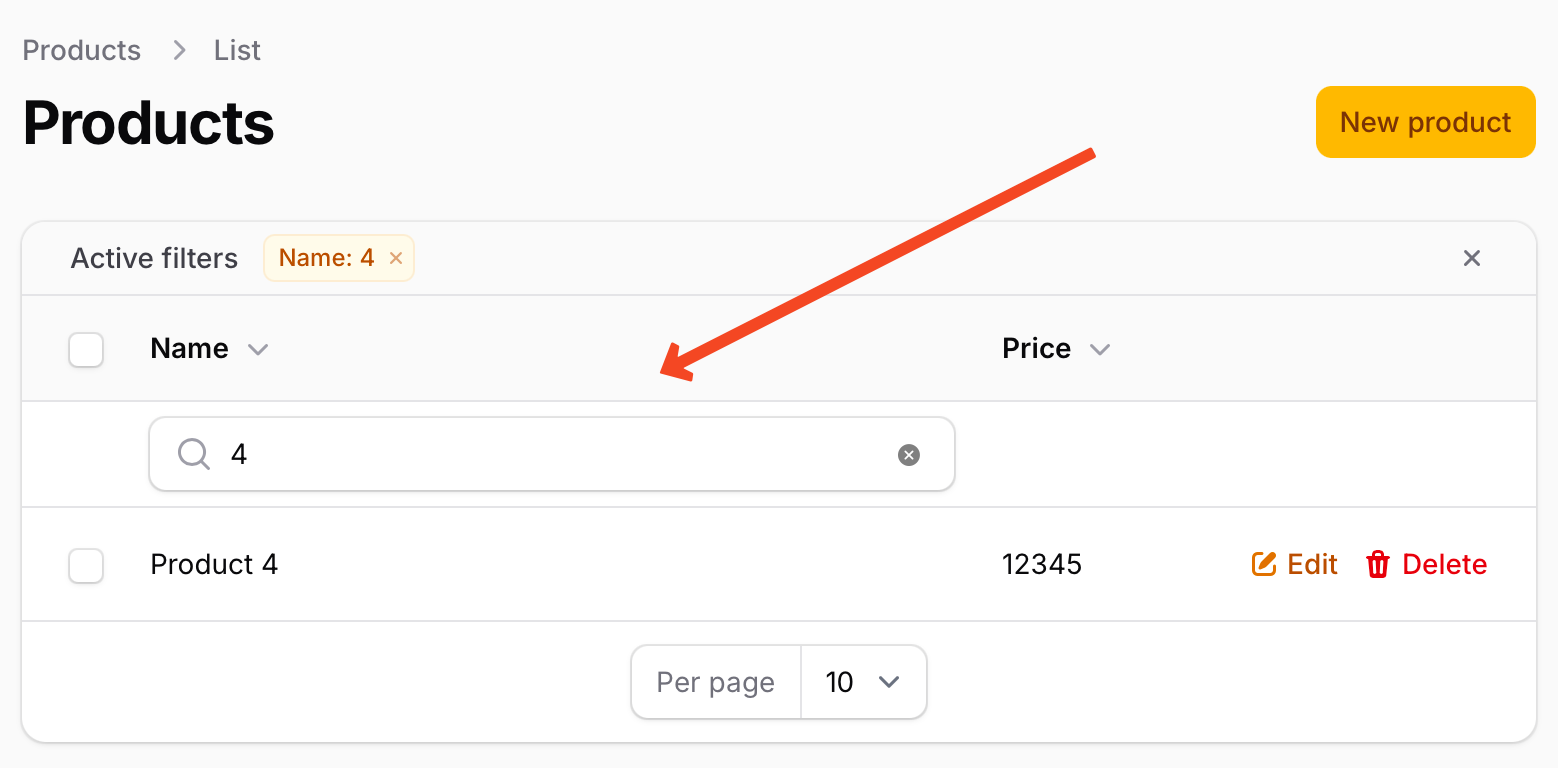This screenshot has height=768, width=1558.
Task: Create a New product
Action: tap(1425, 122)
